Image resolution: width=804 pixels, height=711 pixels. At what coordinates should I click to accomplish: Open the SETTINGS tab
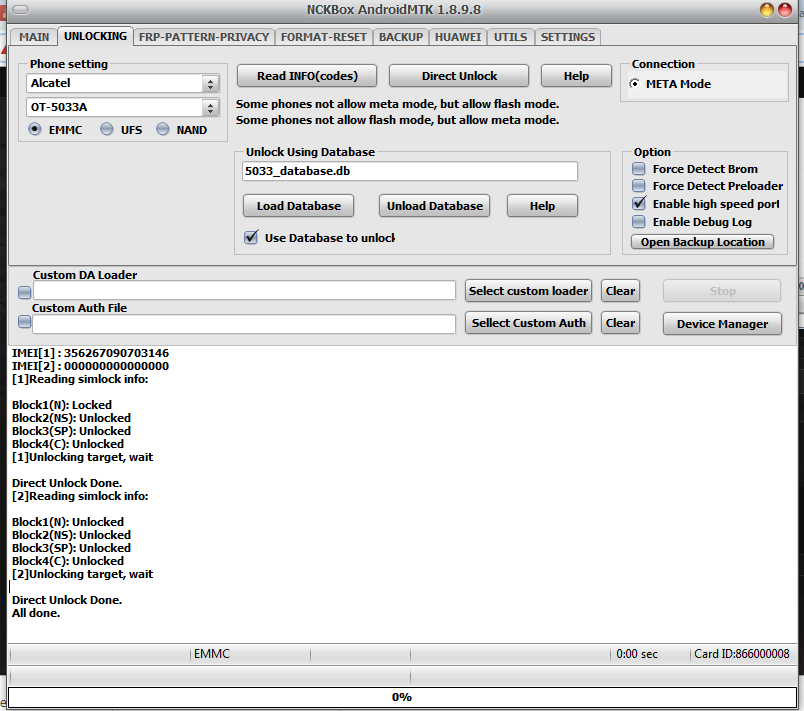click(568, 37)
